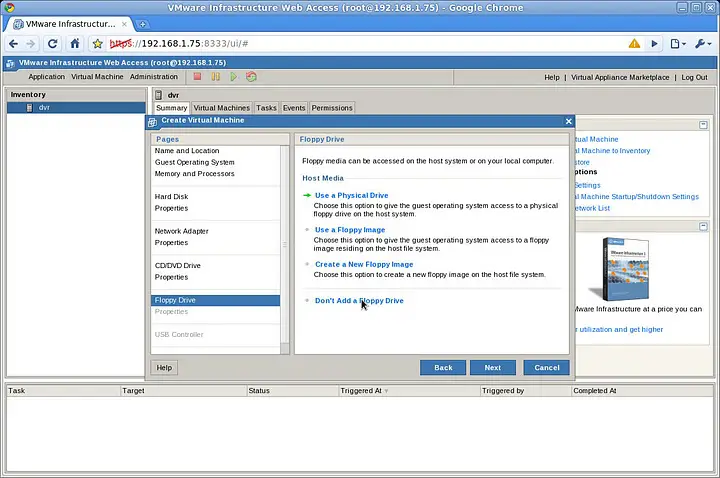Open the Administration menu

tap(153, 77)
